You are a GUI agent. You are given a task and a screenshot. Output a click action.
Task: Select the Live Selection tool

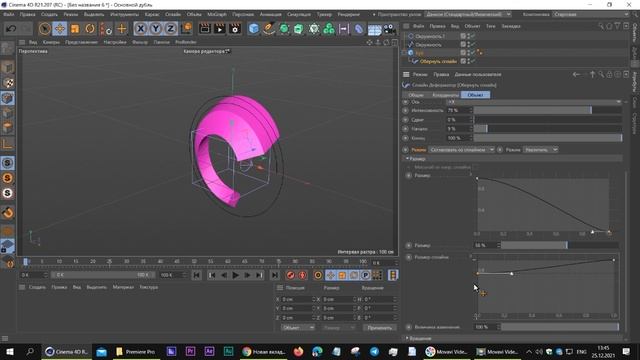(x=44, y=29)
